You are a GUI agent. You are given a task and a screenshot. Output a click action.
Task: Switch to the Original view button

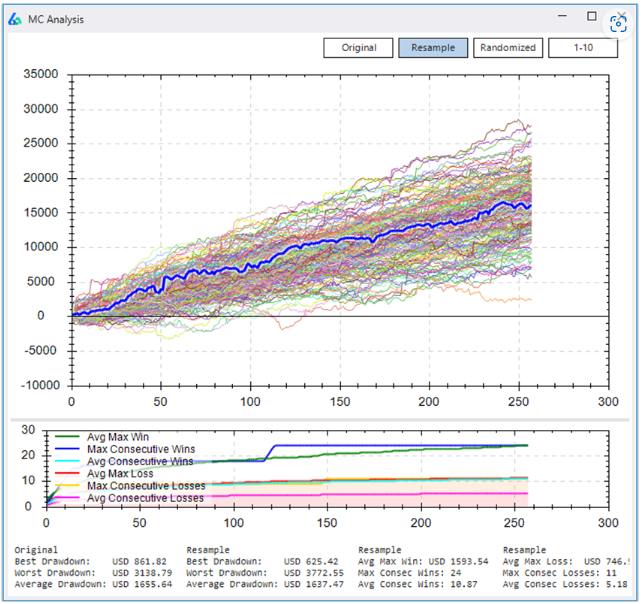[359, 47]
